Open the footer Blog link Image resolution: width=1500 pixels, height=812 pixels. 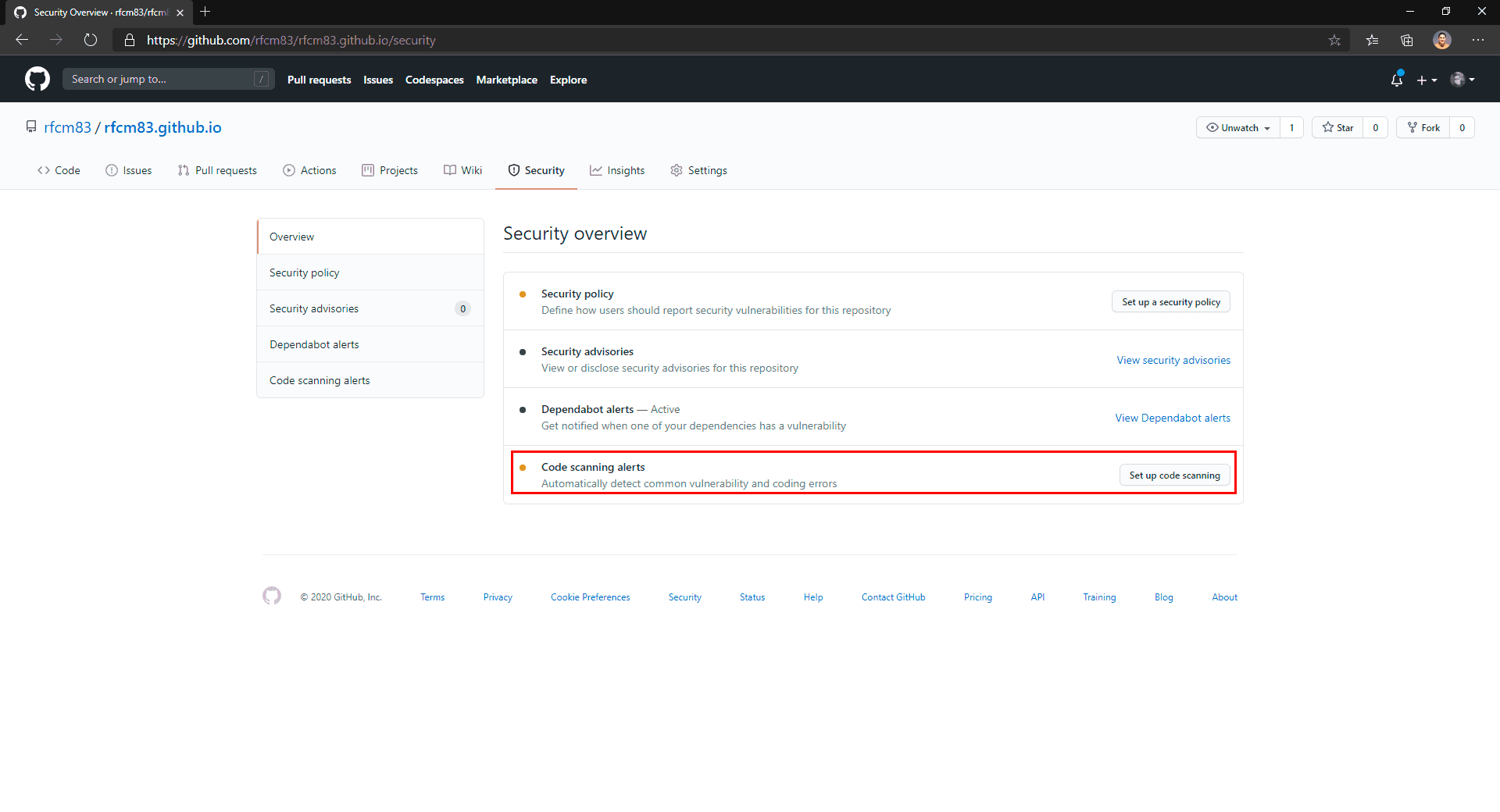click(1163, 597)
